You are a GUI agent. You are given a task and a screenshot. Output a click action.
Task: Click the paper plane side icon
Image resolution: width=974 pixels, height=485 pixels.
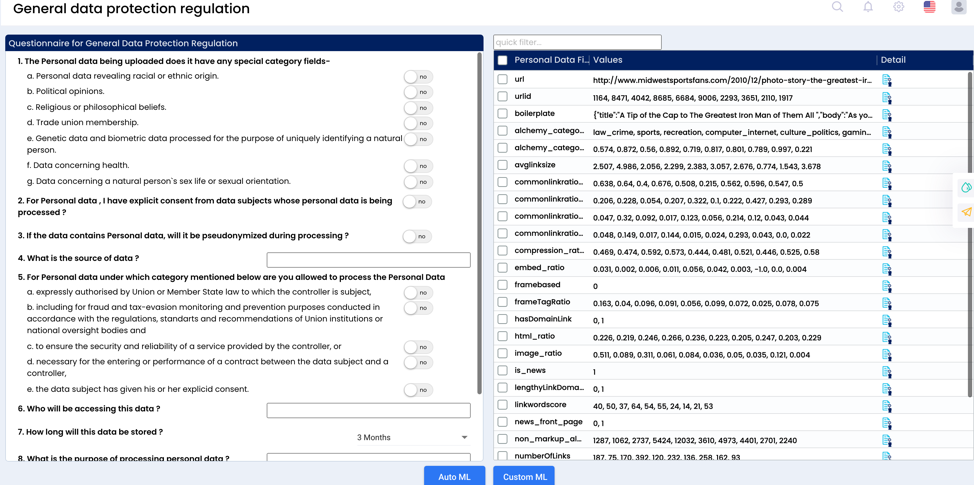click(x=966, y=212)
